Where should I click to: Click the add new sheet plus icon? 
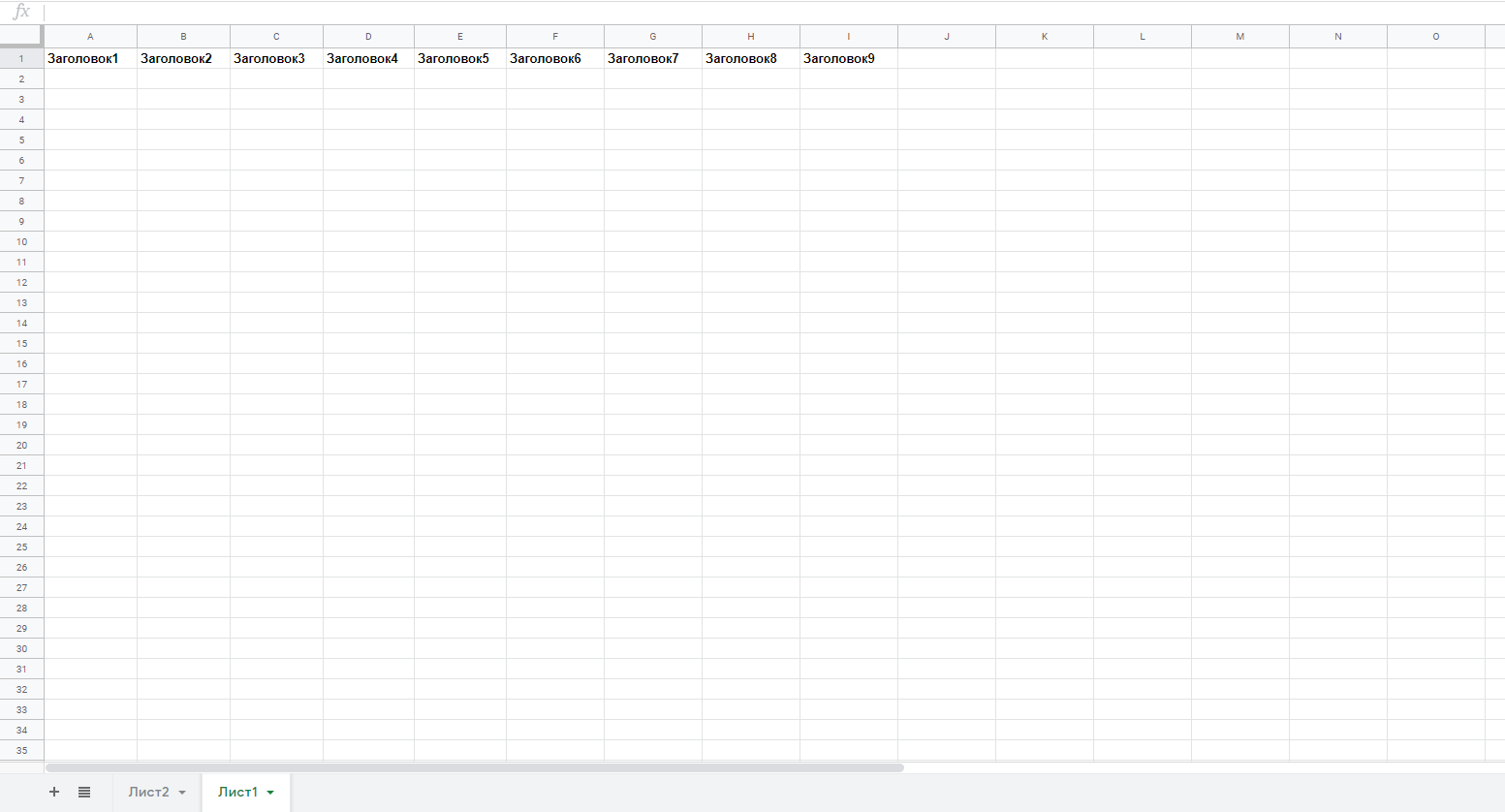click(x=54, y=792)
